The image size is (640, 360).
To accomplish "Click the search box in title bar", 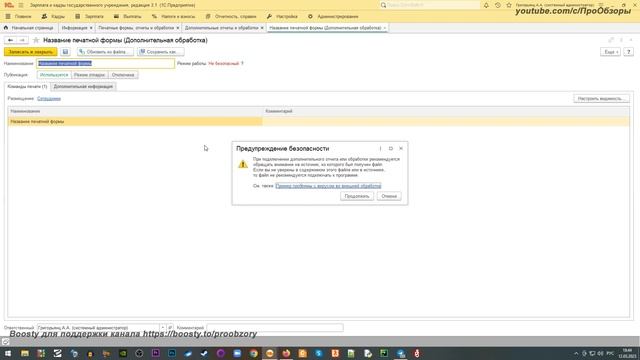I will click(430, 5).
